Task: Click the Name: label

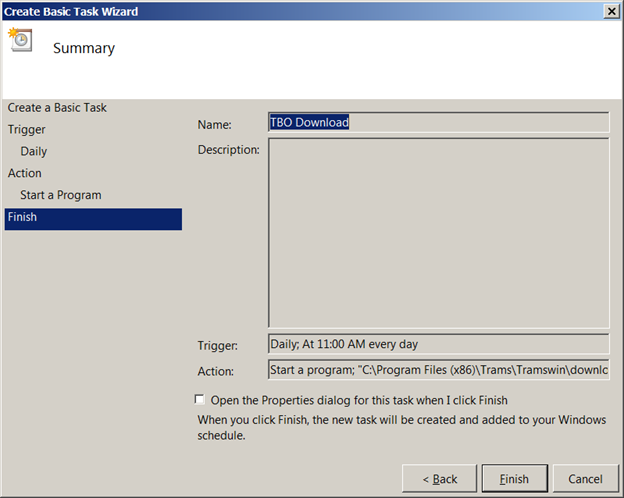Action: 214,125
